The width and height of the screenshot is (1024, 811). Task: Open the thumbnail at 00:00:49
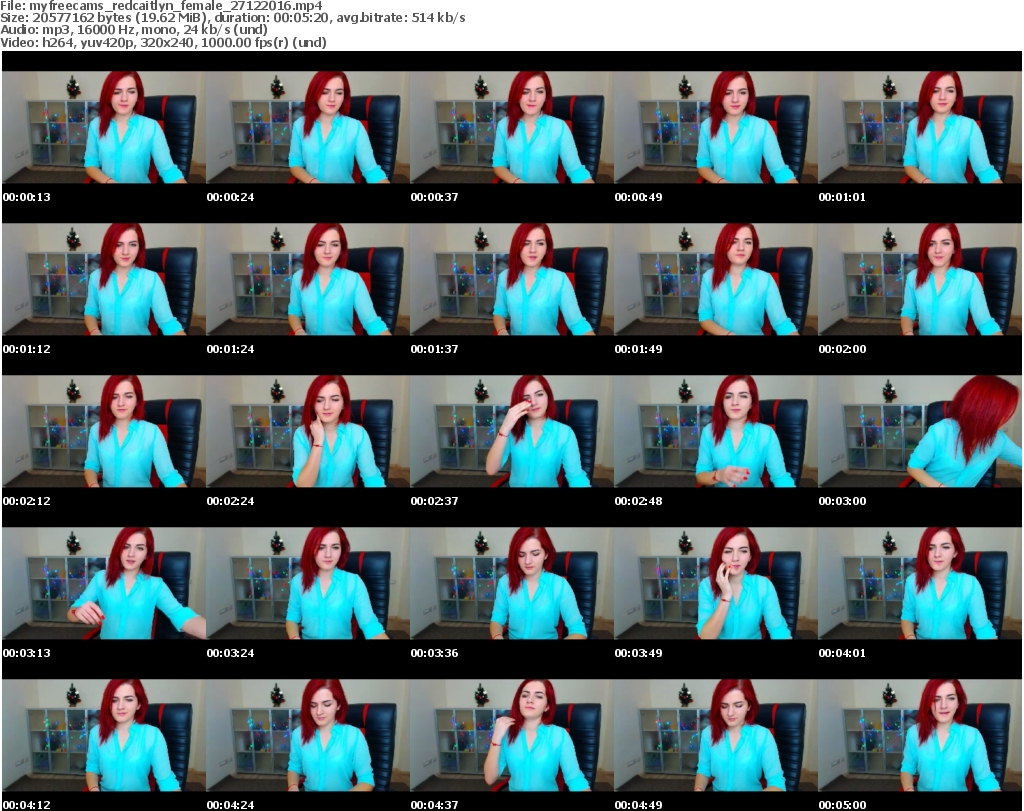[x=715, y=127]
